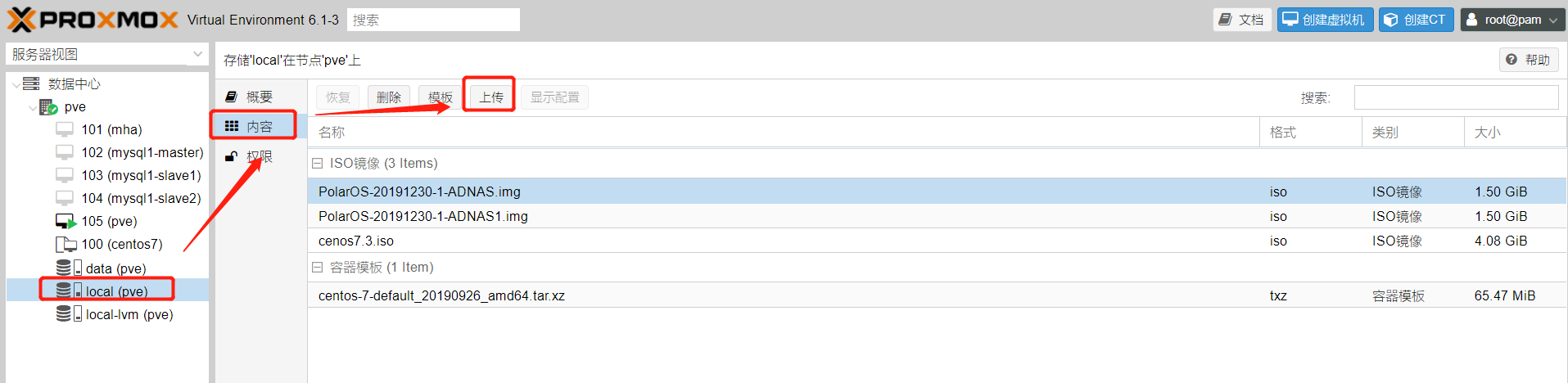Click the Proxmox logo
The height and width of the screenshot is (383, 1568).
pos(93,20)
